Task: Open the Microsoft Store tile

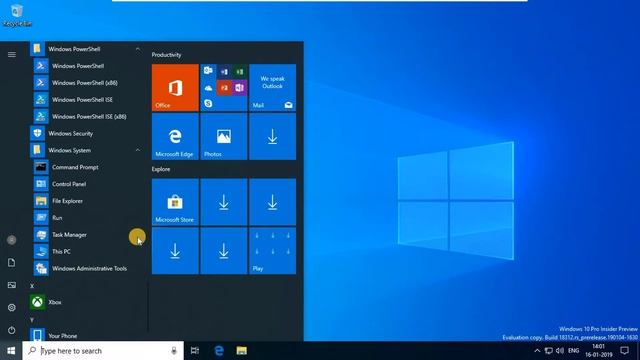Action: coord(175,202)
